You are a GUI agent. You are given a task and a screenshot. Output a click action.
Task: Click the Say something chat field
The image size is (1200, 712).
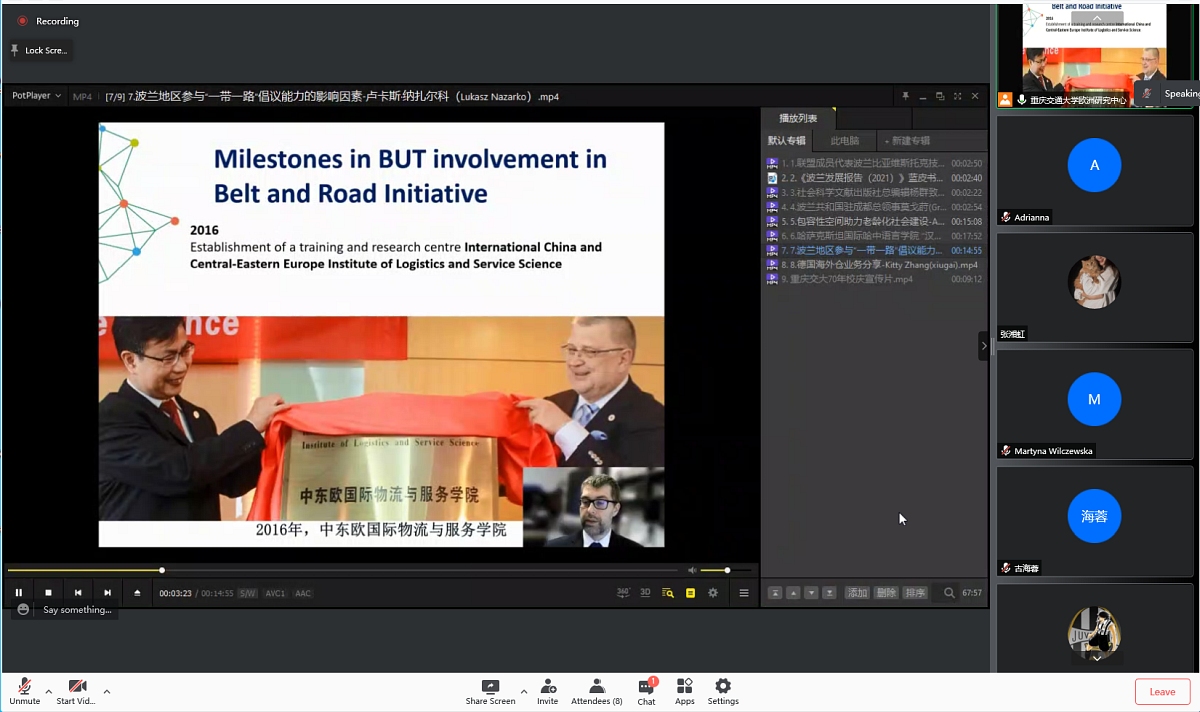77,609
